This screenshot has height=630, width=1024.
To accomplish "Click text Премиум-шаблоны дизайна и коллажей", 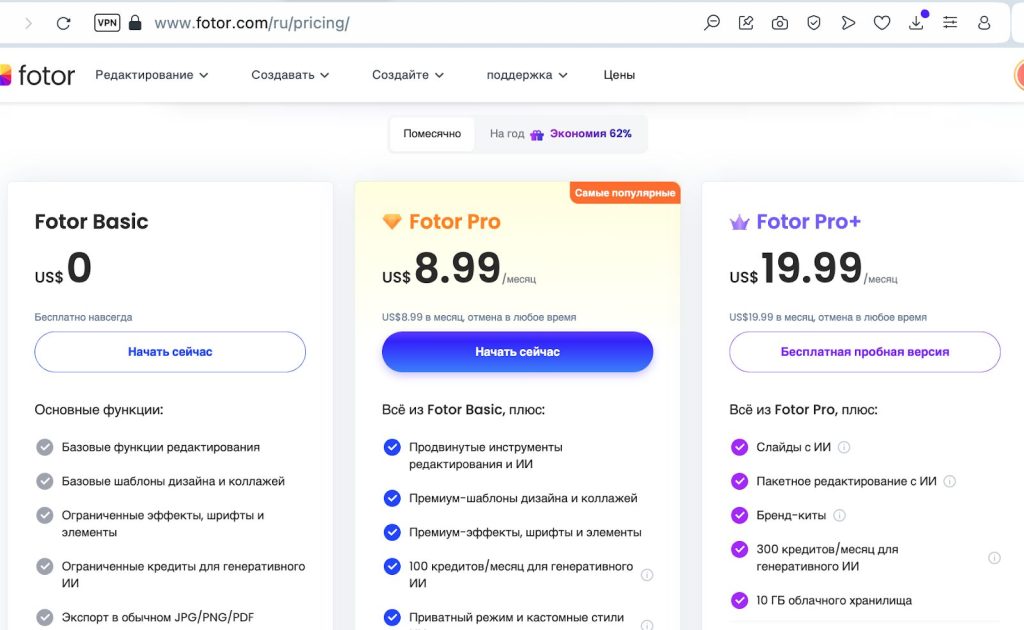I will point(523,498).
